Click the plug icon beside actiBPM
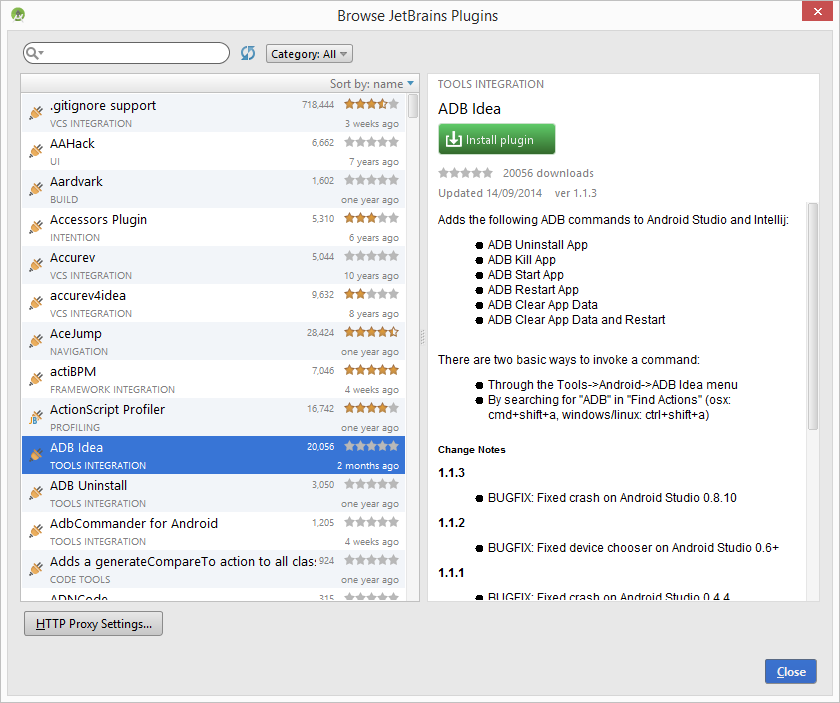Viewport: 840px width, 703px height. (36, 379)
